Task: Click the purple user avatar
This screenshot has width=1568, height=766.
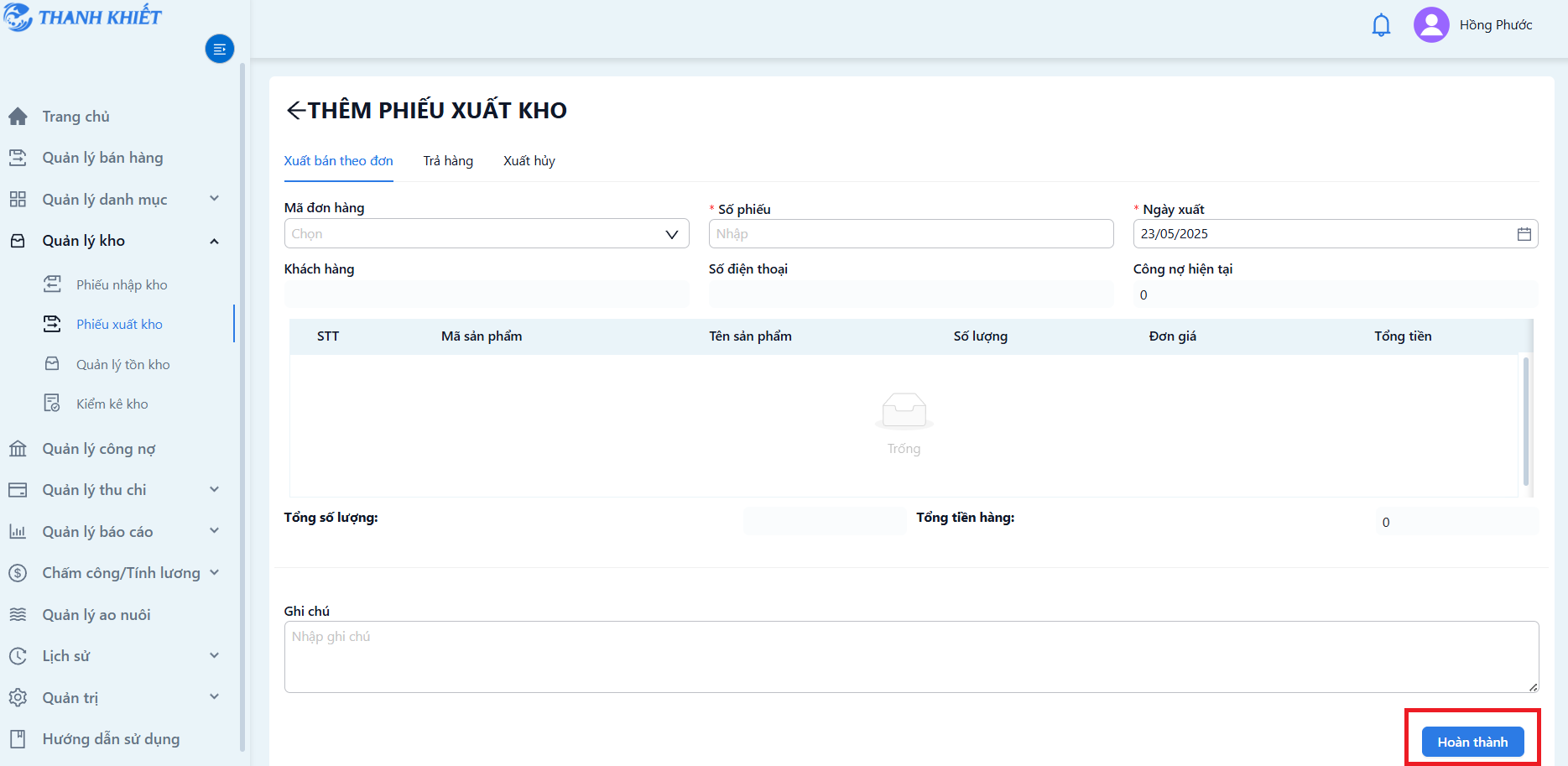Action: [x=1431, y=25]
